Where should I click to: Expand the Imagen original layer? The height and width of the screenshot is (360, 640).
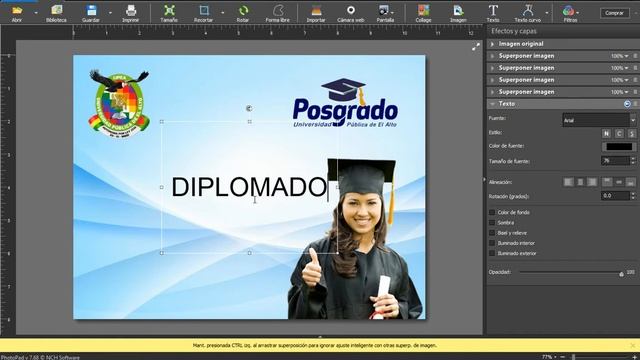(x=492, y=44)
